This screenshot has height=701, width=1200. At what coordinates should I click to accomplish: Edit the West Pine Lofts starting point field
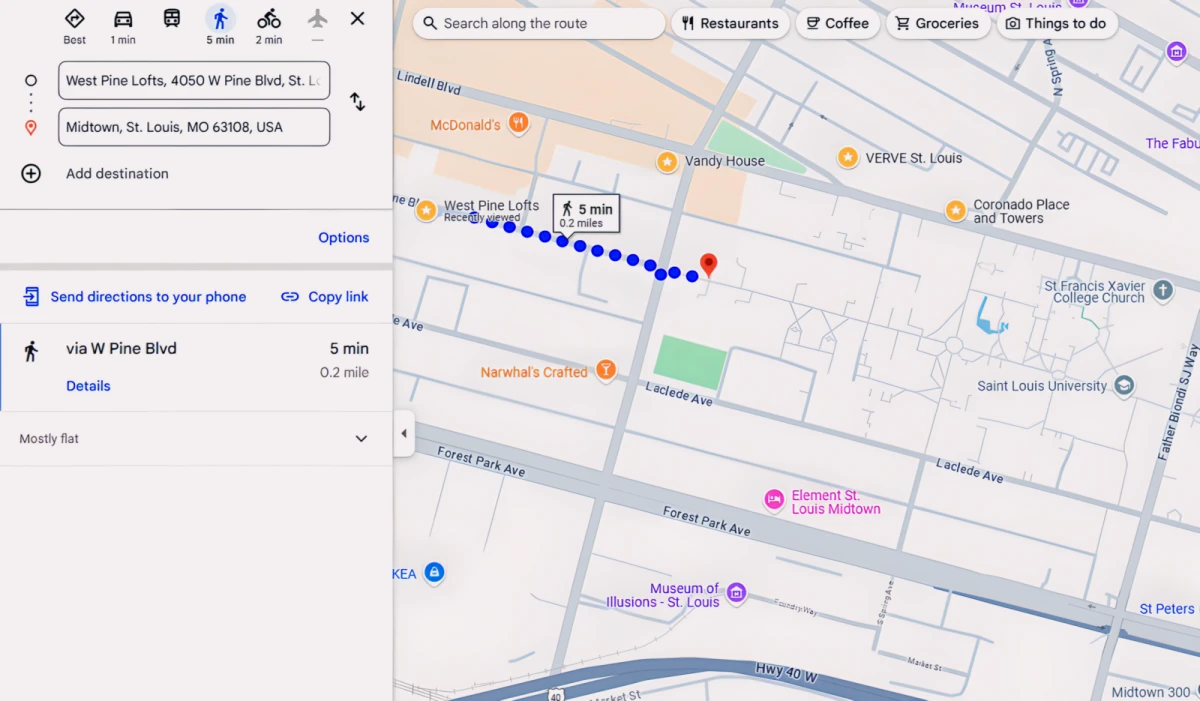(194, 80)
